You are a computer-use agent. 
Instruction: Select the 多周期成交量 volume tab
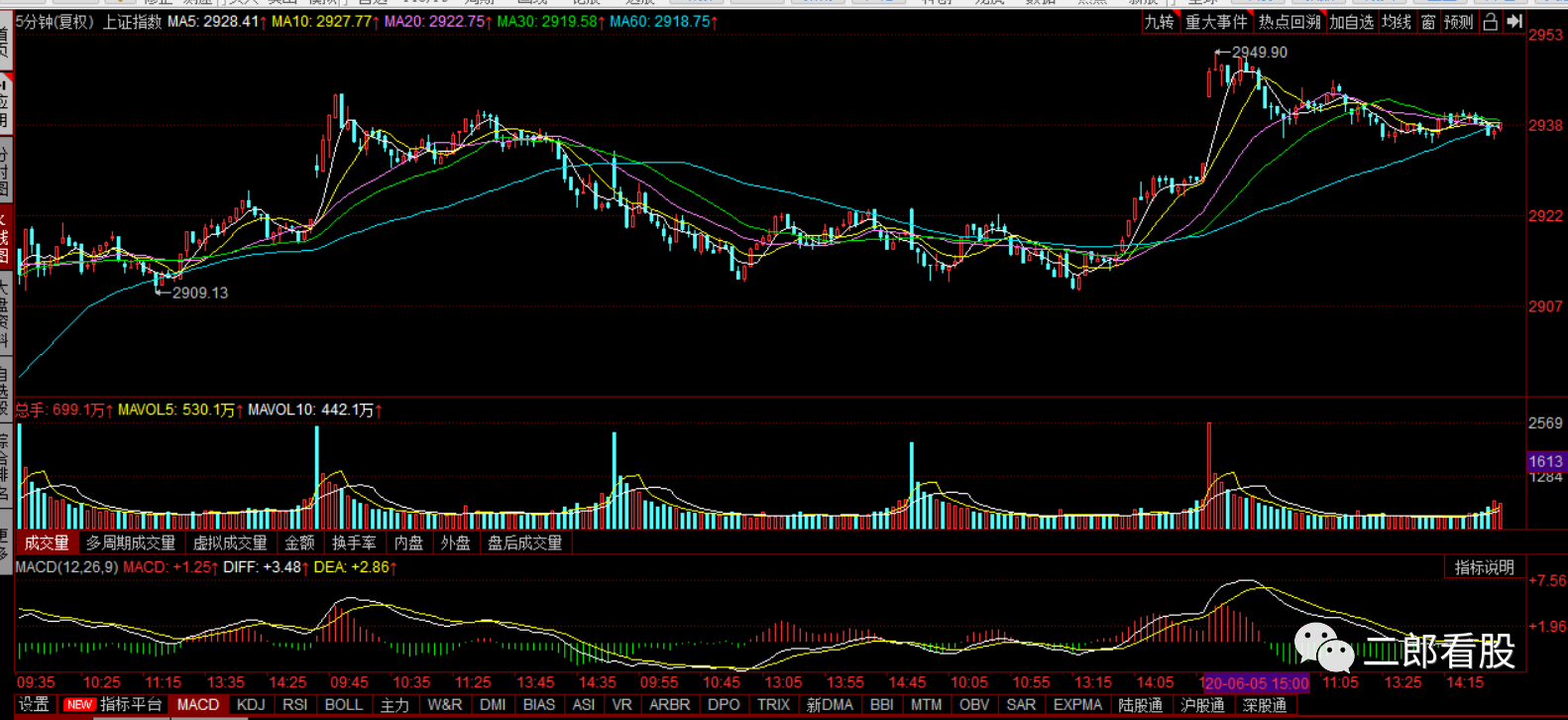(x=130, y=542)
